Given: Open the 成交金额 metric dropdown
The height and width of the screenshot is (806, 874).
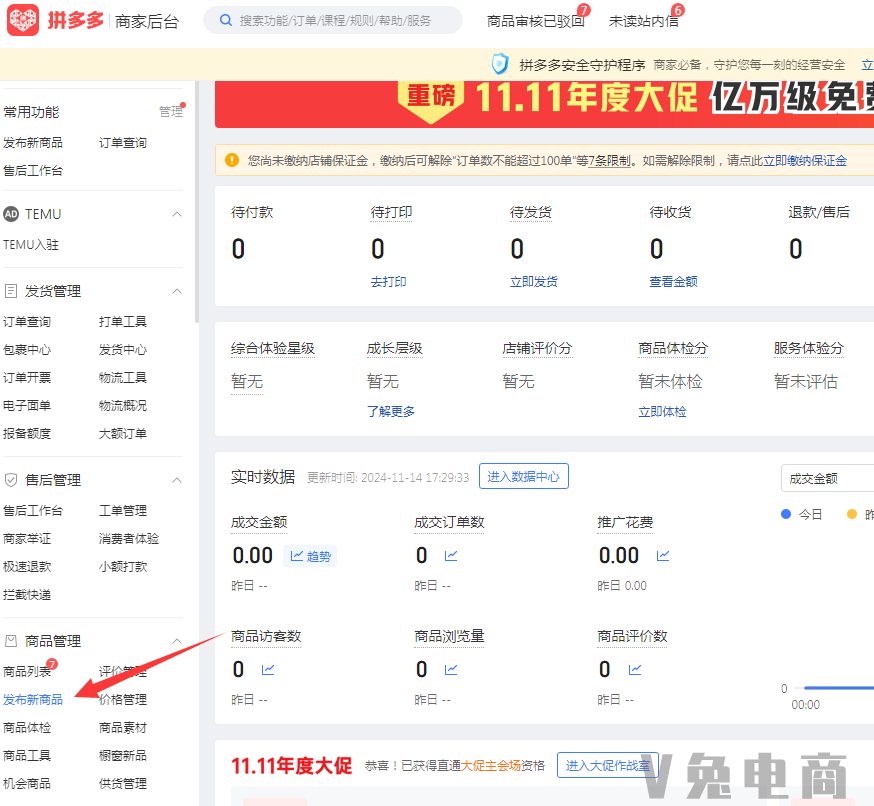Looking at the screenshot, I should click(826, 478).
